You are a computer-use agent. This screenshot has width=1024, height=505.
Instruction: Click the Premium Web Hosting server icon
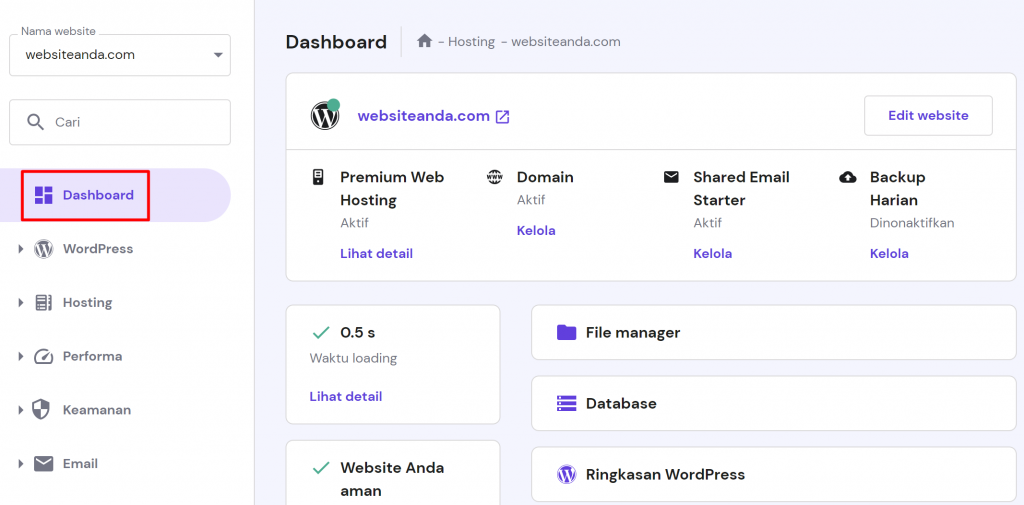[x=318, y=177]
